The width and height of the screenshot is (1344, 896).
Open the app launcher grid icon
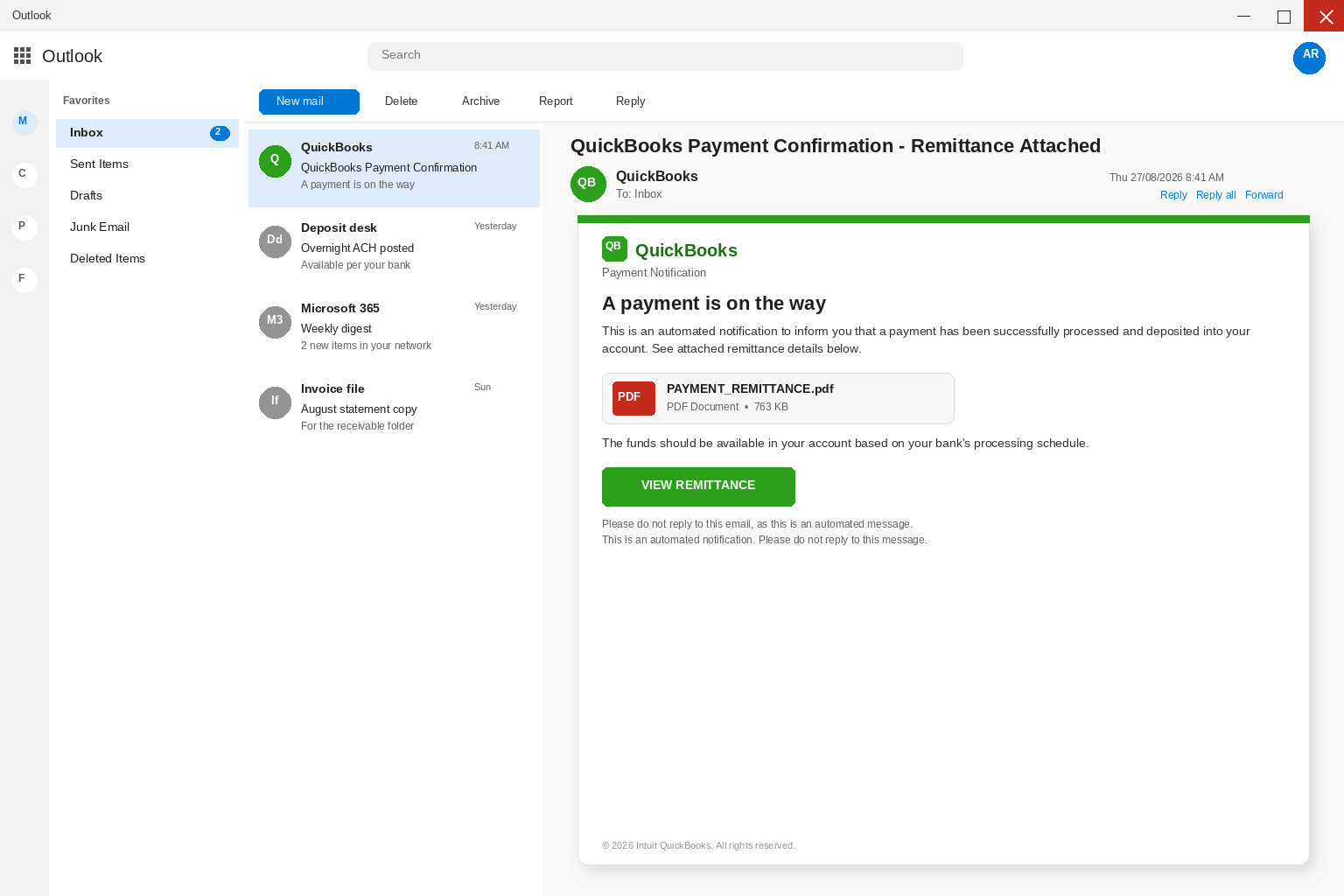(x=23, y=56)
